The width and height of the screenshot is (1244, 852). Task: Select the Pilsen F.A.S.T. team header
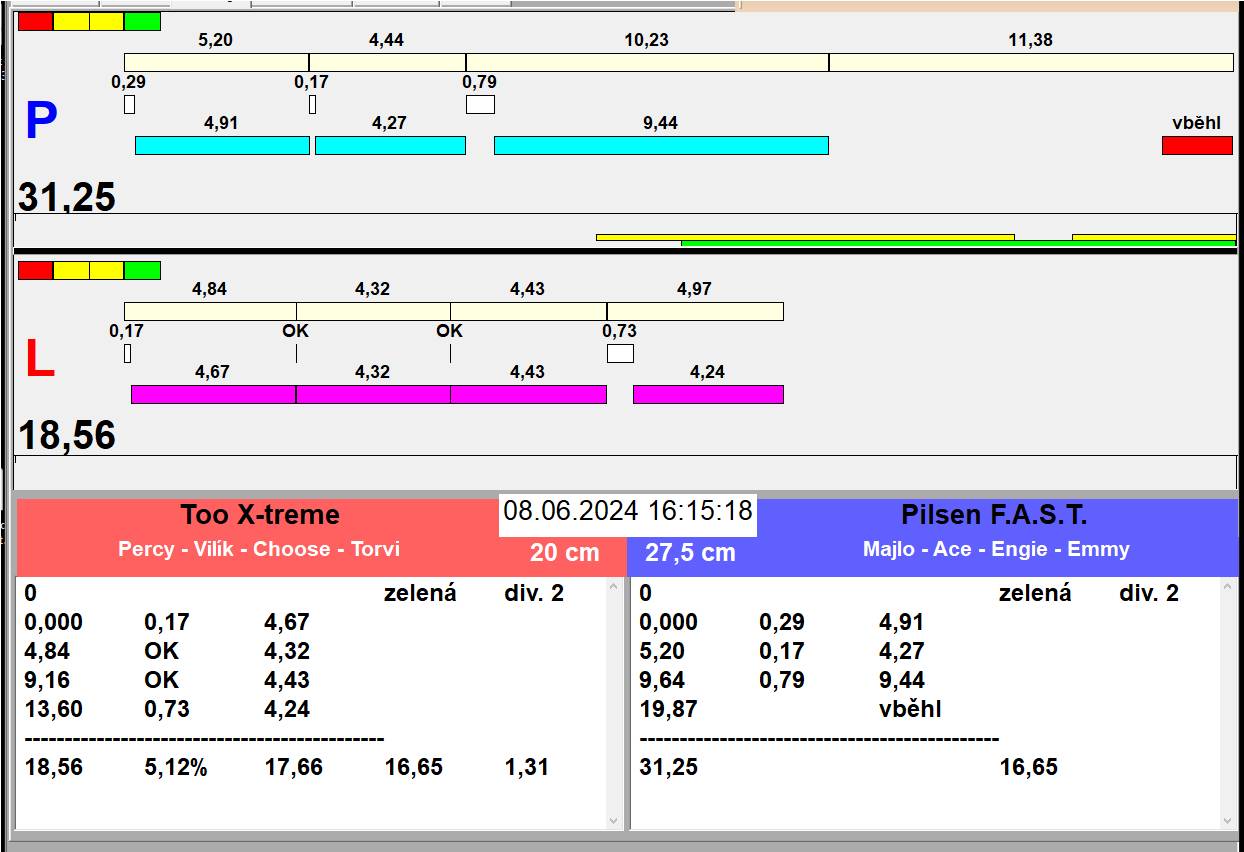(994, 515)
